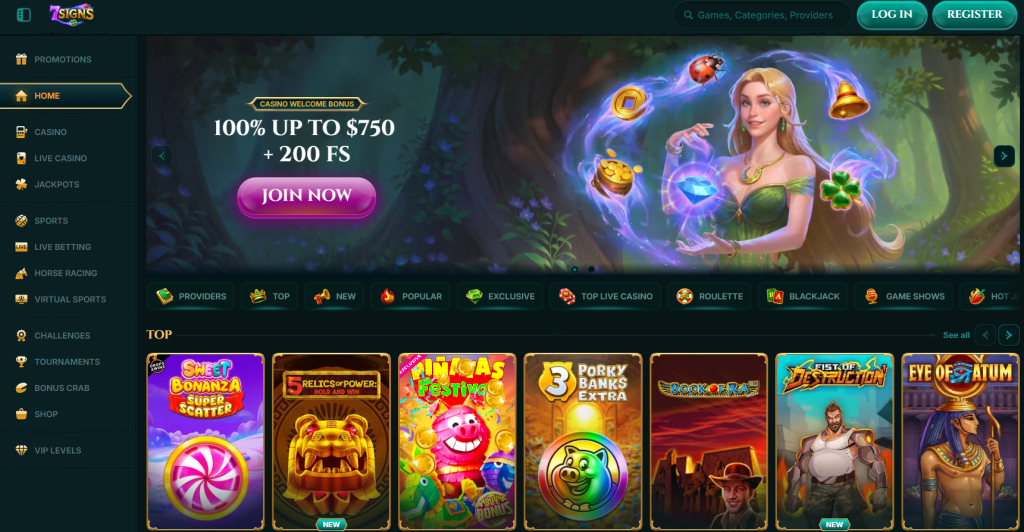Switch to the Providers category tab

point(191,296)
